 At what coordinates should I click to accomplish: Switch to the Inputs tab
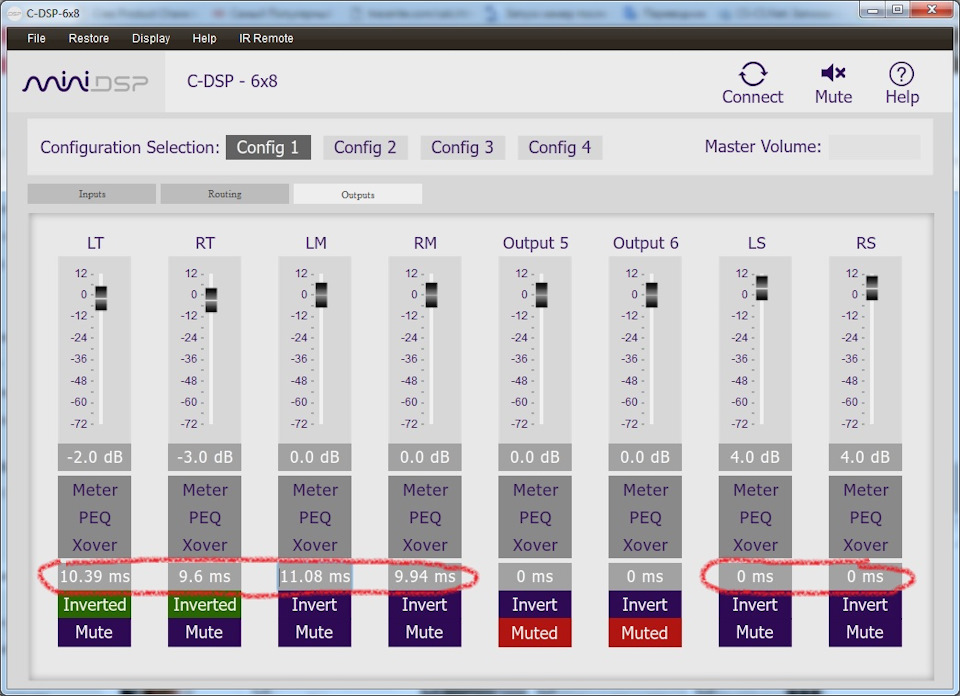pos(92,194)
